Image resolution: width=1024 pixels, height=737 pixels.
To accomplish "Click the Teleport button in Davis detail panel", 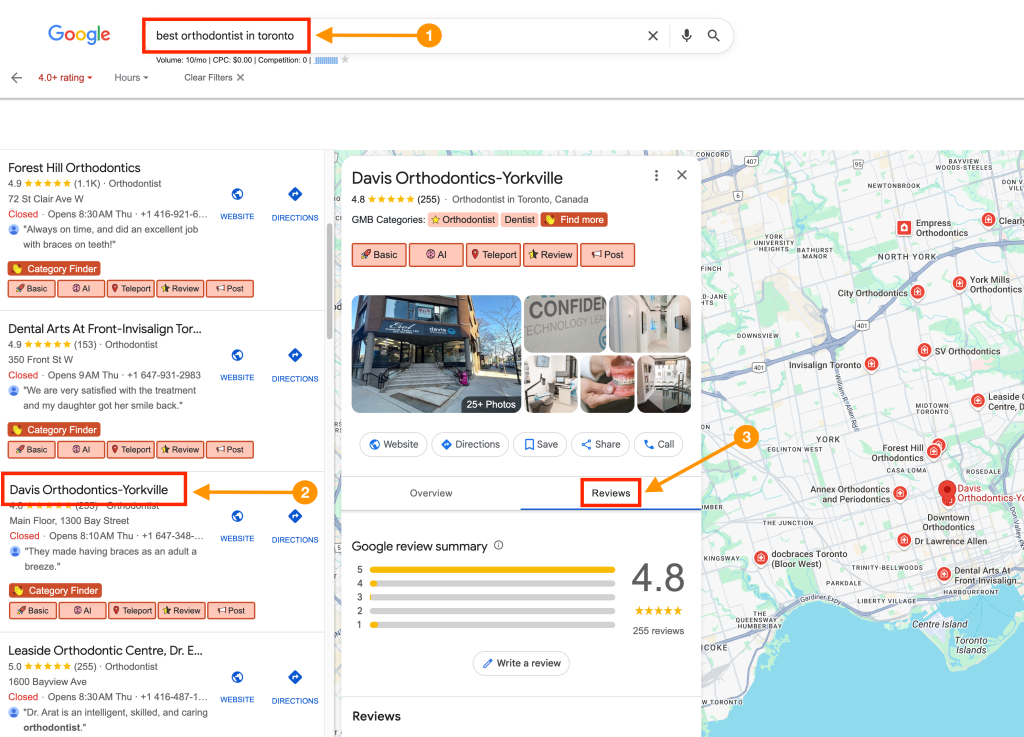I will (493, 255).
